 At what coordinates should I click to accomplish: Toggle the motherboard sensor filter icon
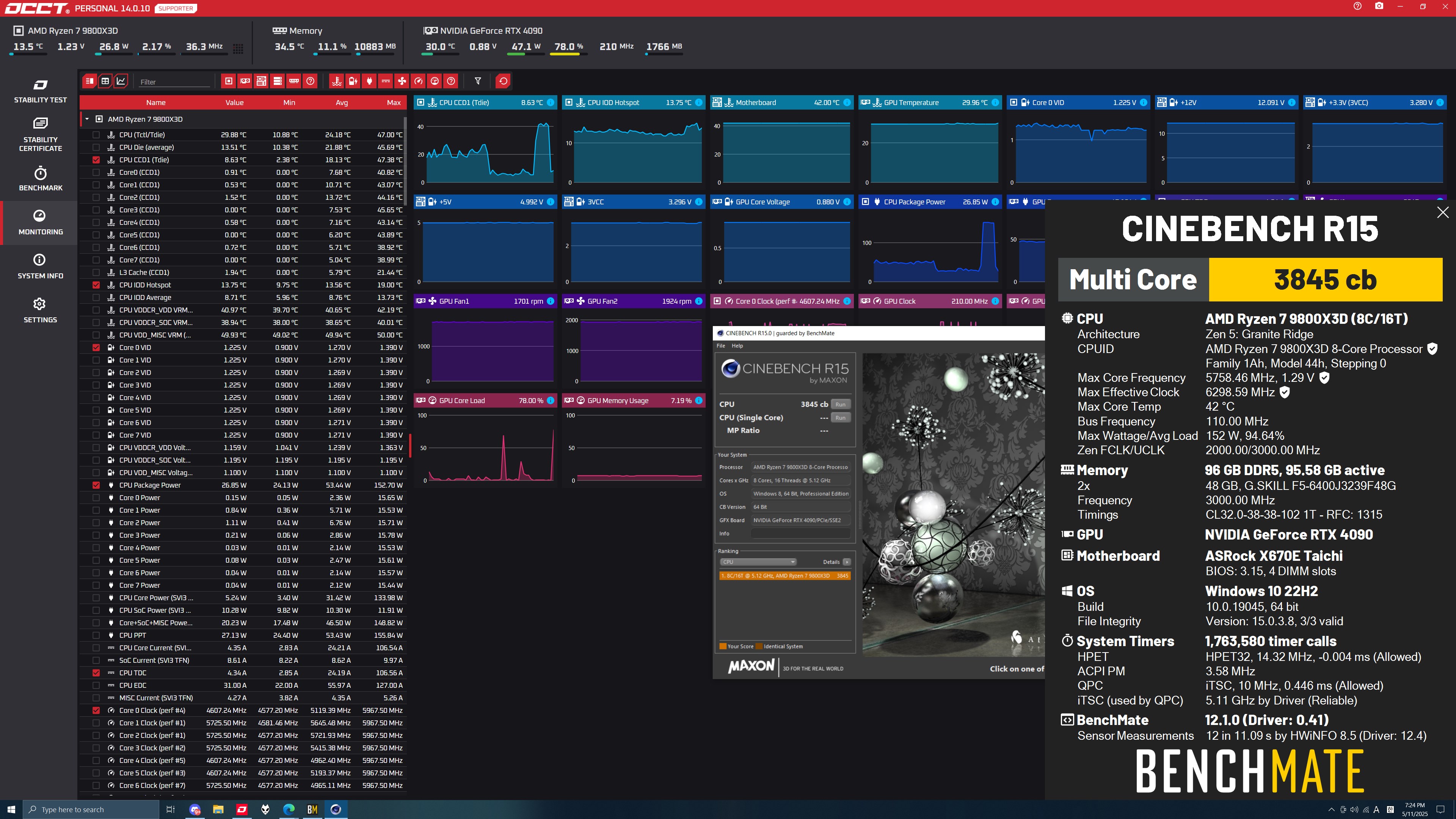click(x=261, y=82)
